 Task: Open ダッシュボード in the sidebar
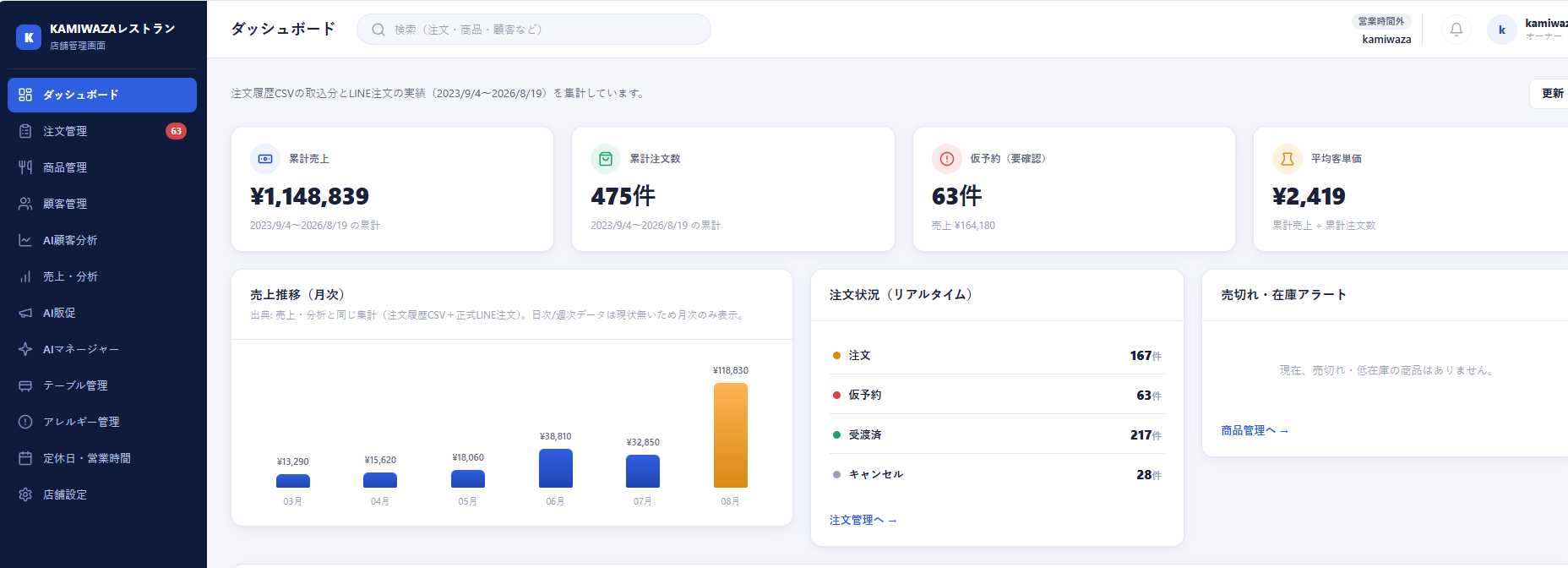(x=102, y=95)
